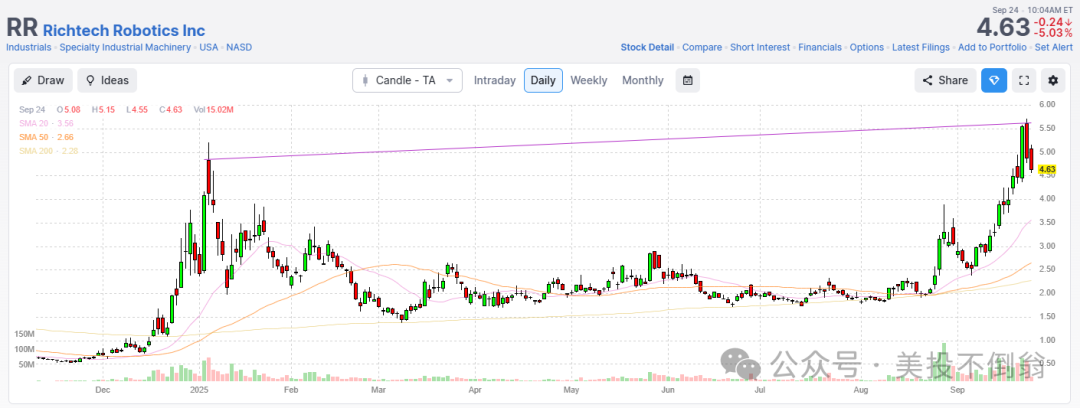Open the Richtech Robotics Inc company link
The width and height of the screenshot is (1080, 408).
(x=124, y=30)
